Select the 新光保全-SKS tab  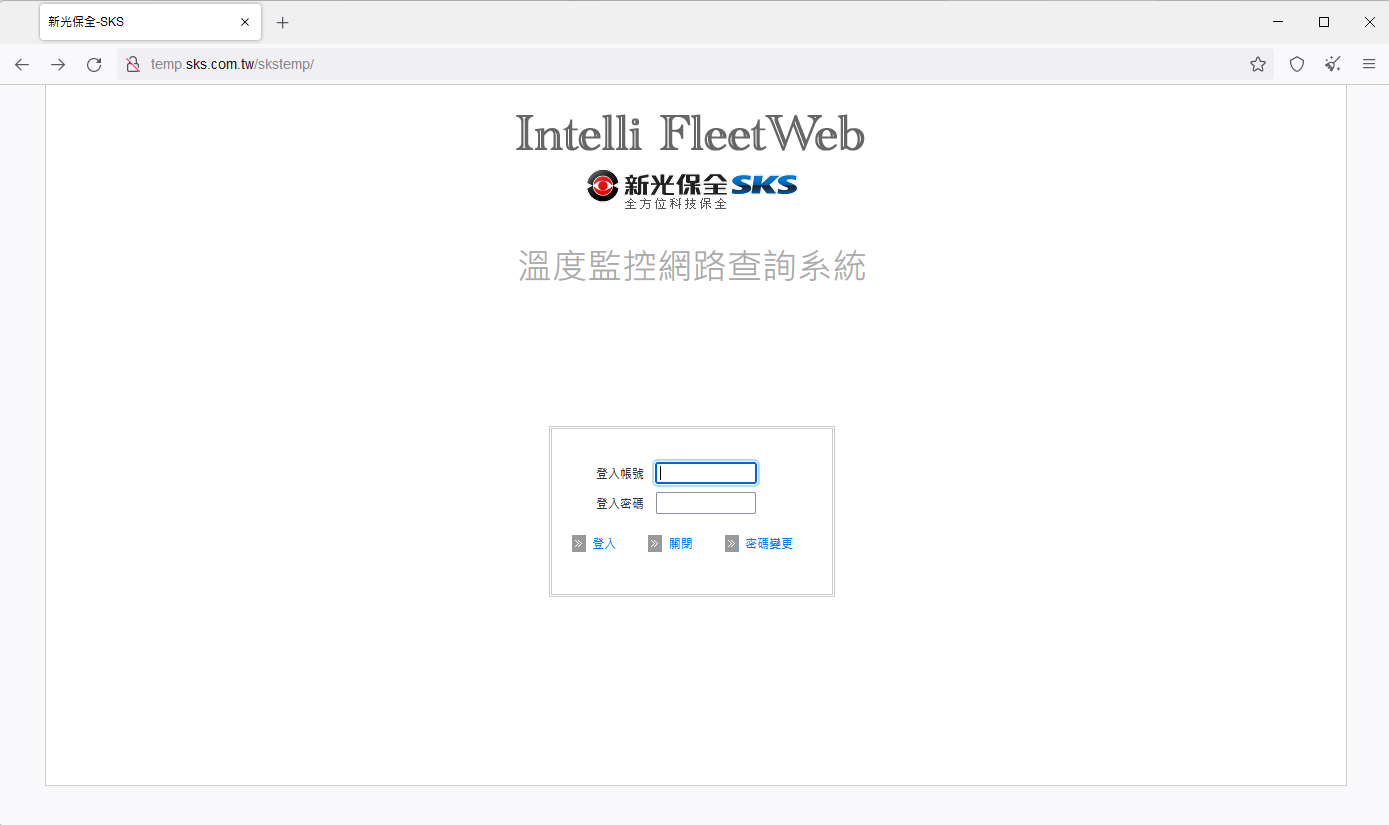pos(150,22)
